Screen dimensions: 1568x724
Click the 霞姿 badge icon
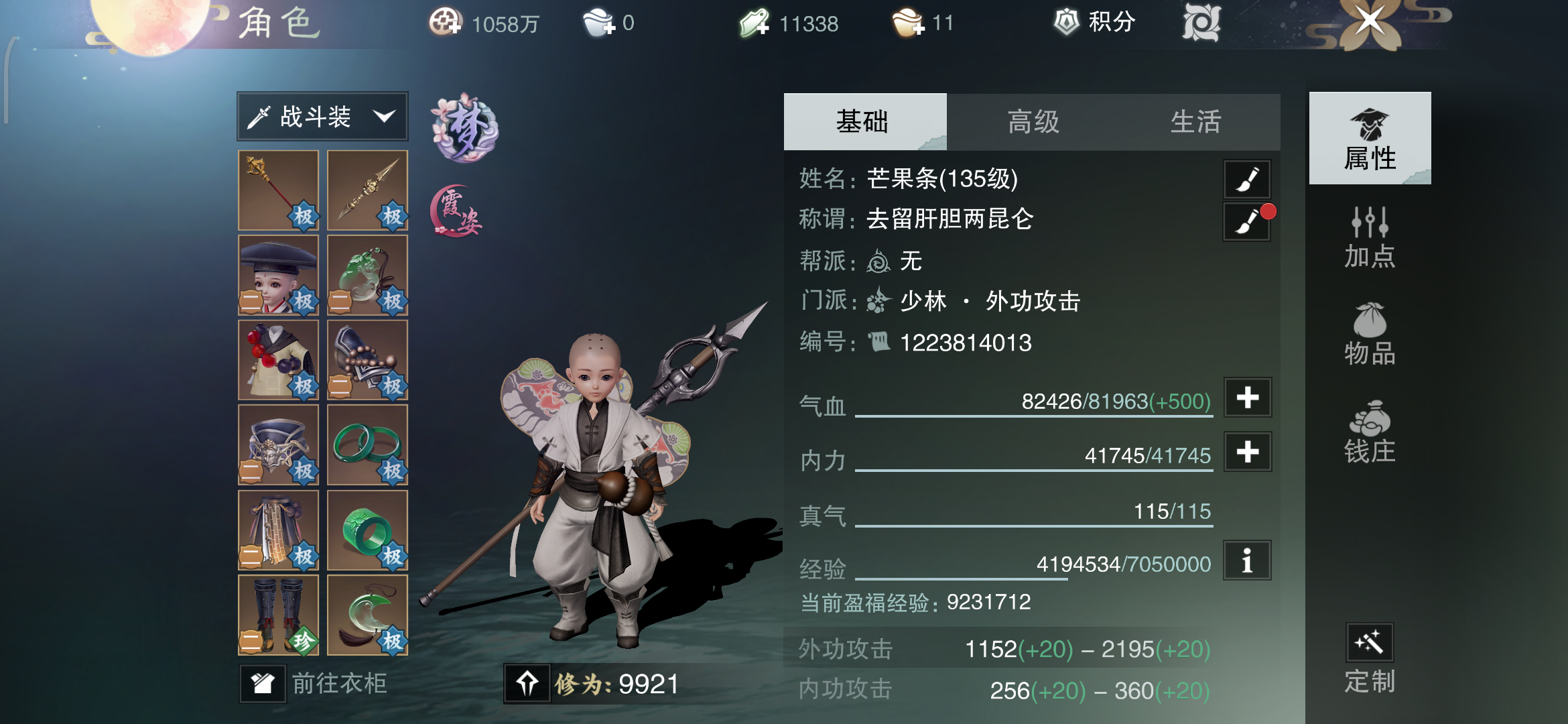456,211
